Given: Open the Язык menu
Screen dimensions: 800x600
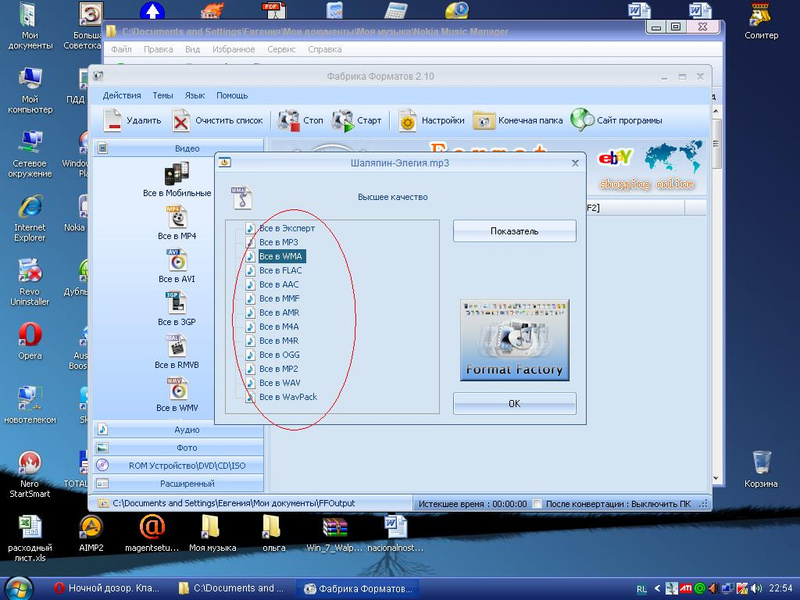Looking at the screenshot, I should [x=195, y=95].
